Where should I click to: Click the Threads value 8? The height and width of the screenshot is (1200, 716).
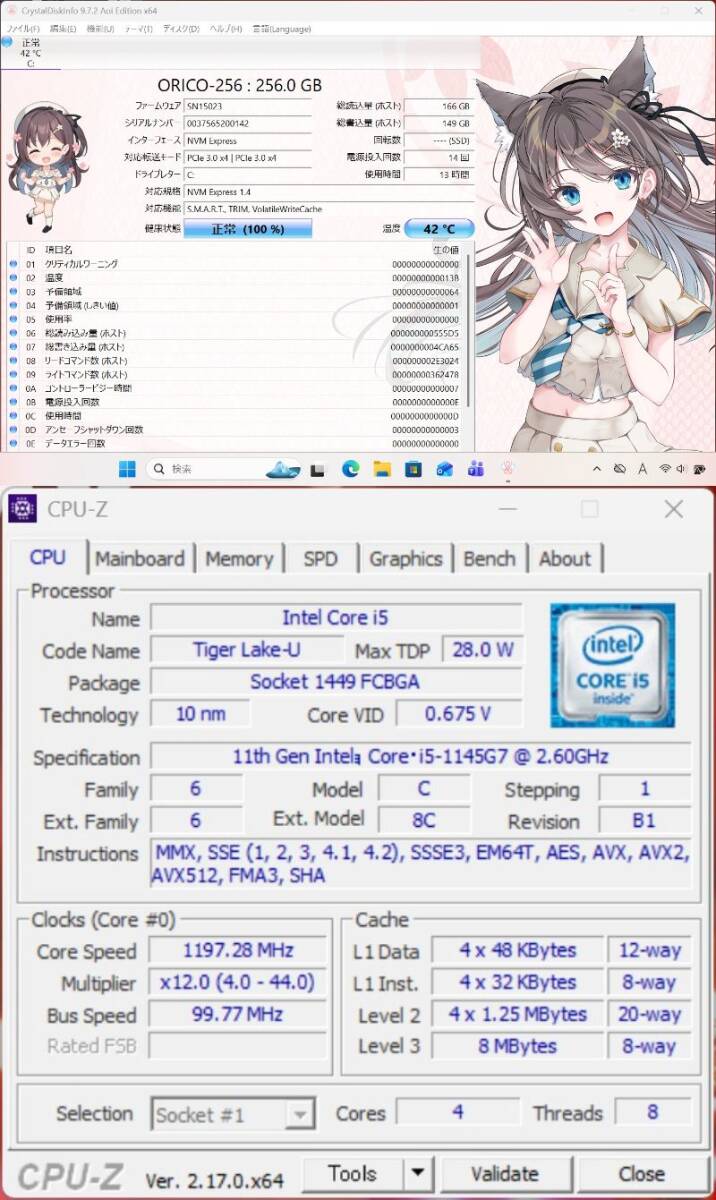(652, 1112)
